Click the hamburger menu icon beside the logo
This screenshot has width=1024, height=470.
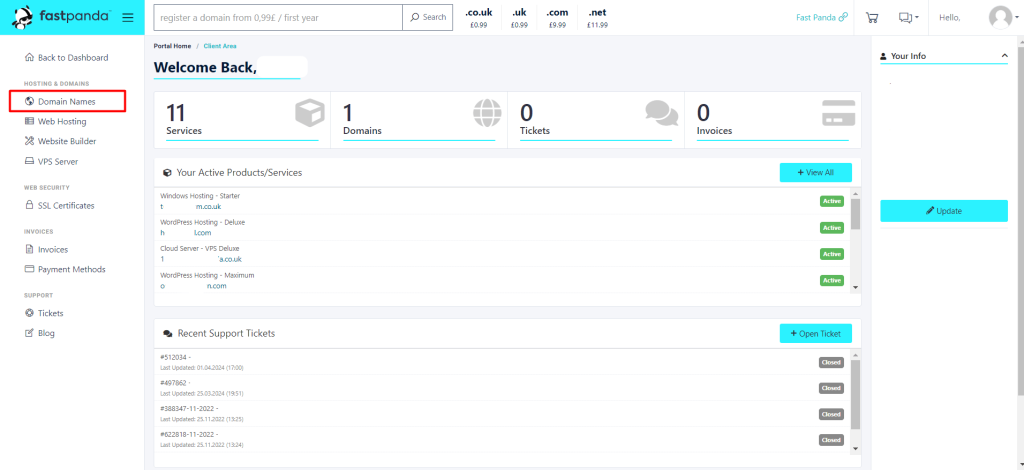[127, 17]
